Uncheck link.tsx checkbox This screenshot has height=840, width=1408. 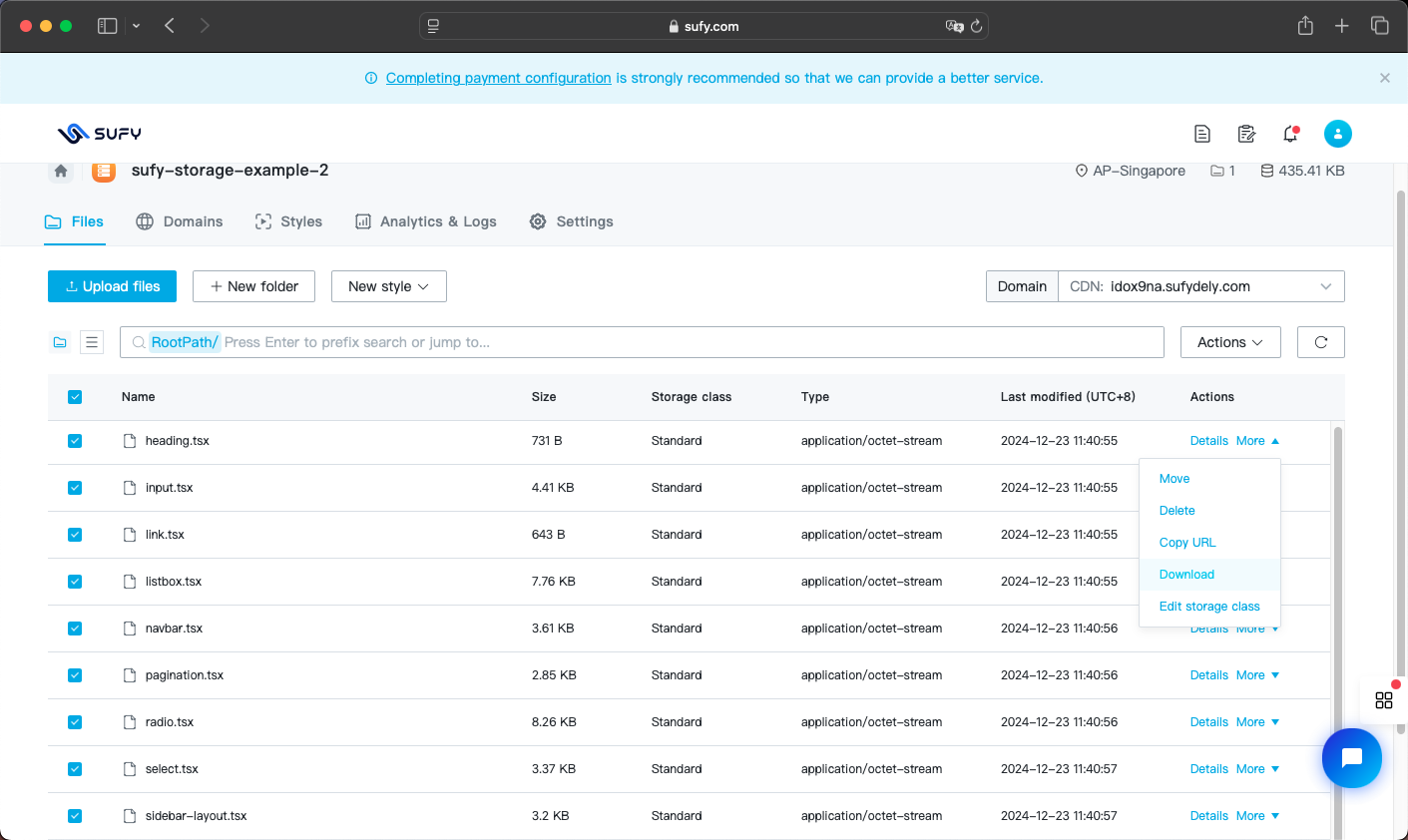pyautogui.click(x=75, y=535)
